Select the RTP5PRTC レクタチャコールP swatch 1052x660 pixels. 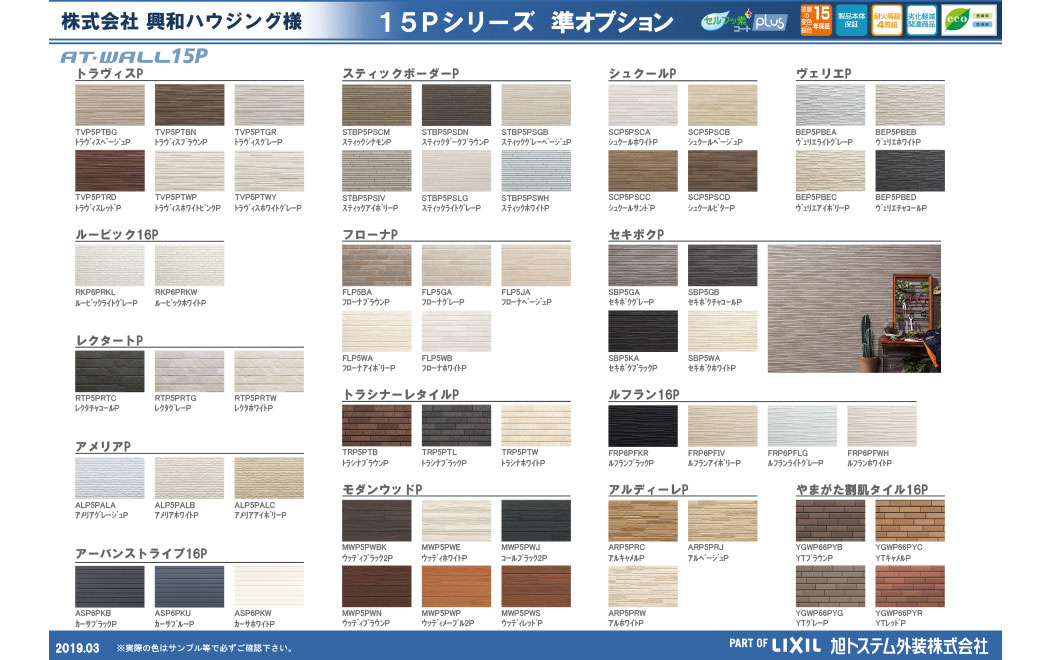[109, 371]
